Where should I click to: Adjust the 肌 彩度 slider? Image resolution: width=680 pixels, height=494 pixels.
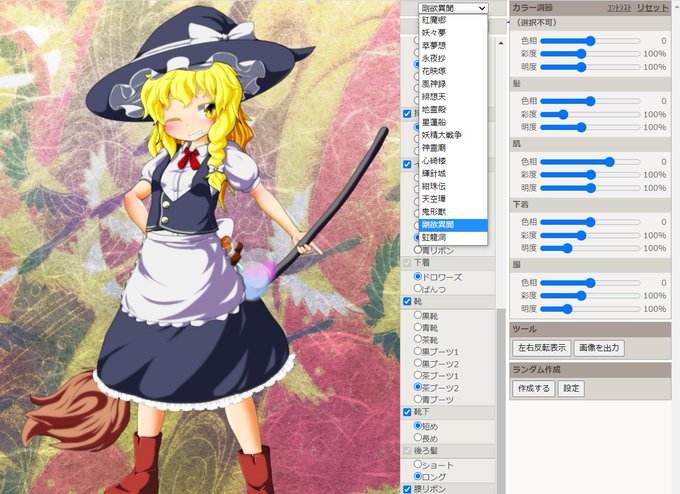point(590,175)
